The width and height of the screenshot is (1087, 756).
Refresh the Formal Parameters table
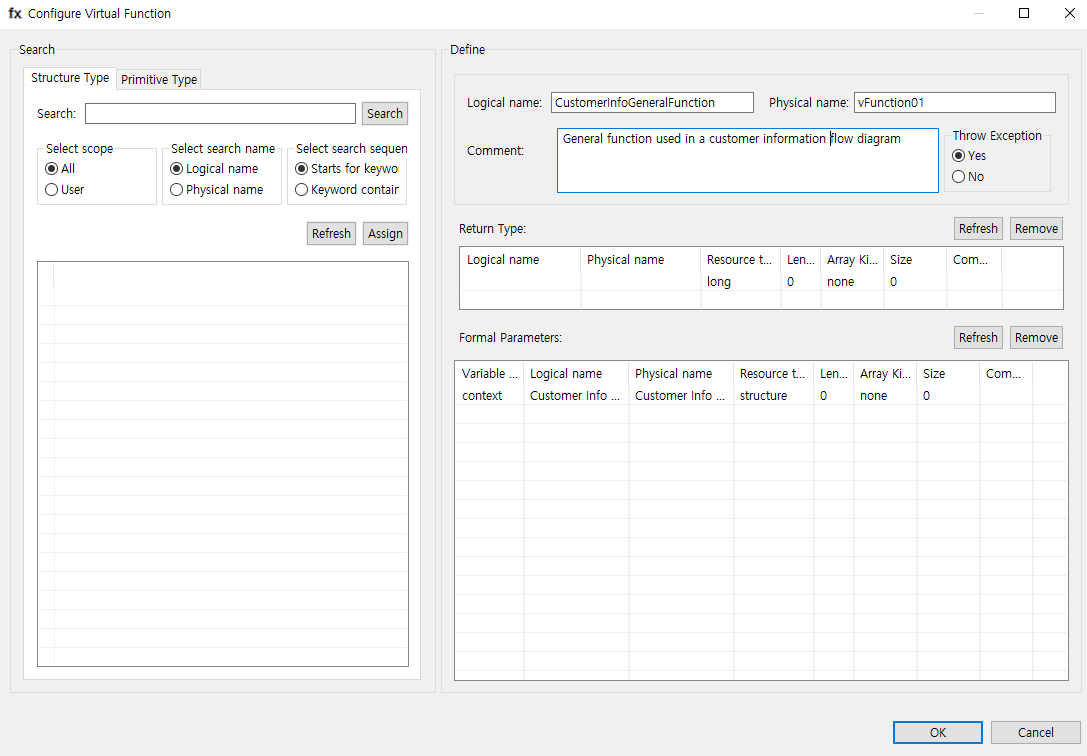[x=978, y=338]
